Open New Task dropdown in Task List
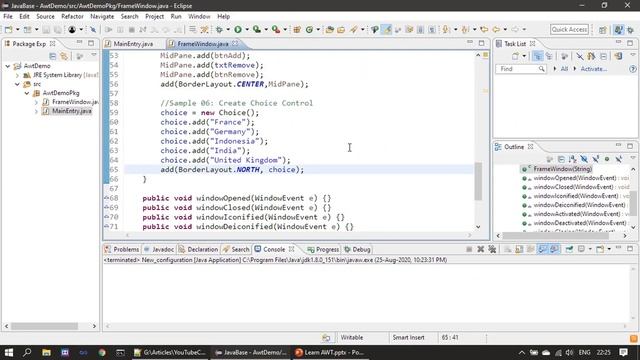 (524, 56)
